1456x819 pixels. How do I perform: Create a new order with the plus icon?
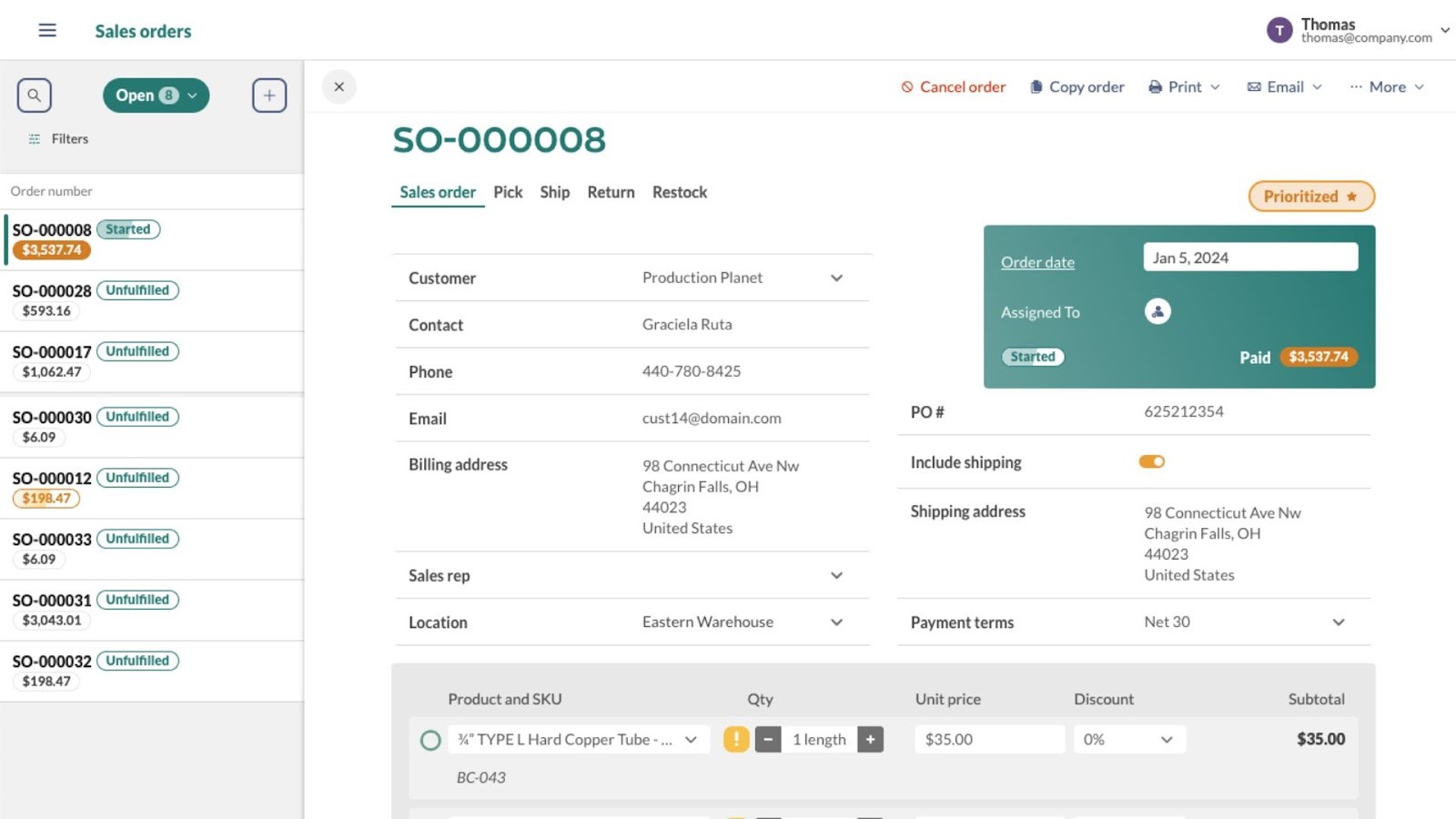click(268, 95)
